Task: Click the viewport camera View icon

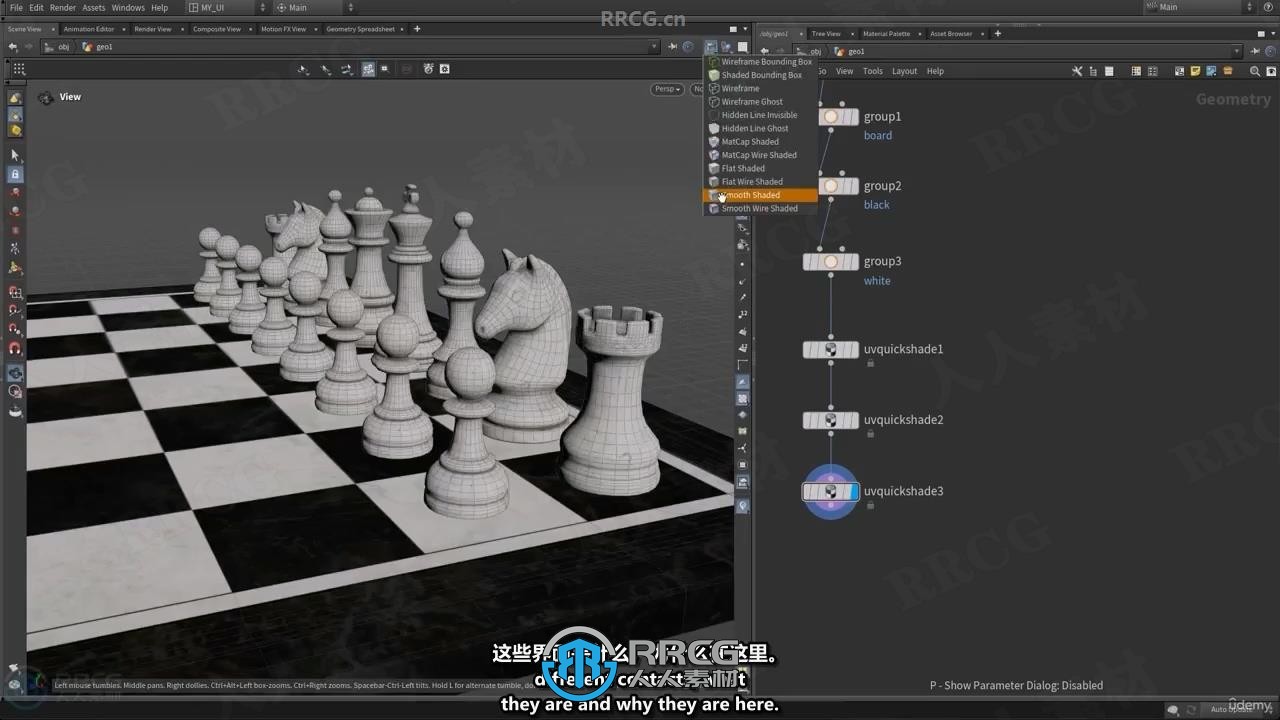Action: point(46,97)
